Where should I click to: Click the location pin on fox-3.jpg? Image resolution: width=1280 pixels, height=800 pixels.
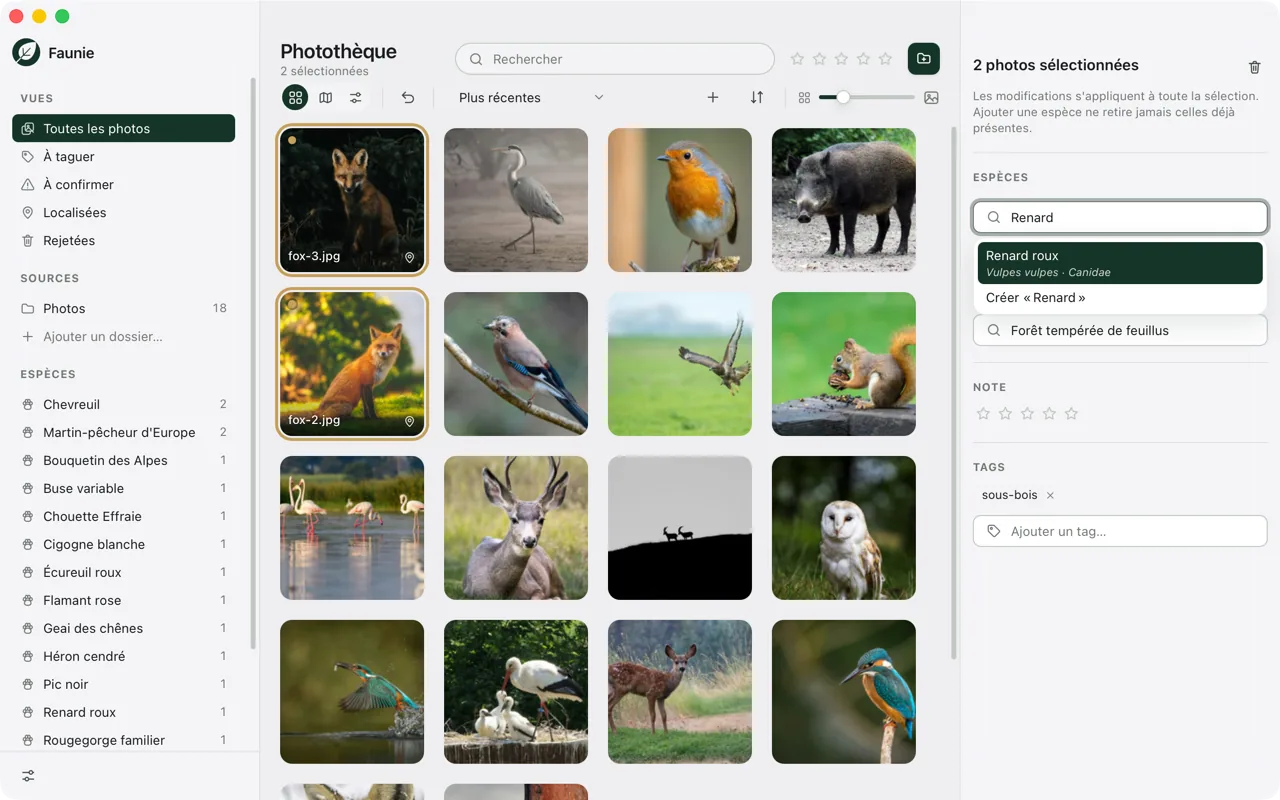[409, 257]
